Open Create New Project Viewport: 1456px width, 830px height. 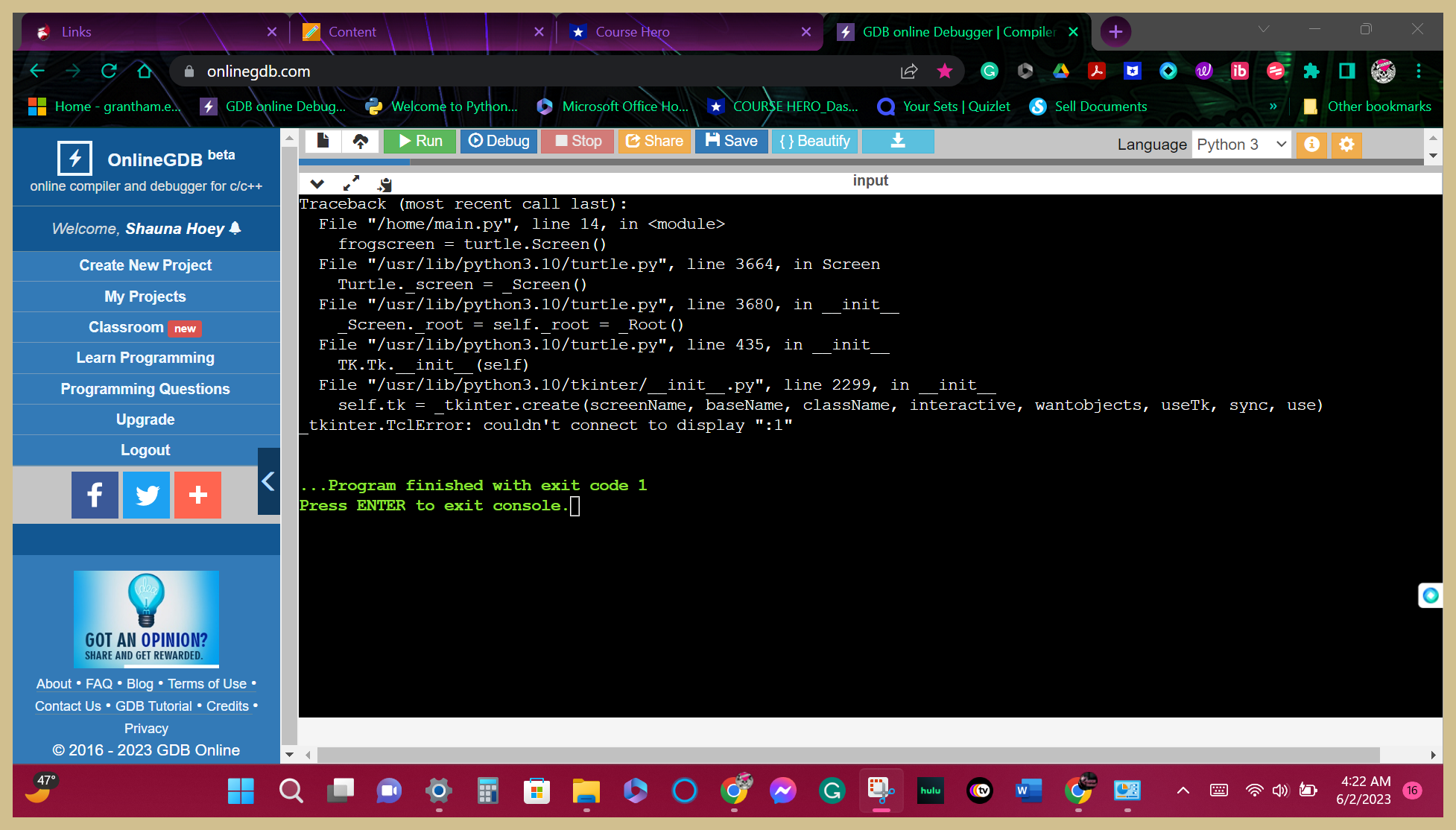pos(145,265)
